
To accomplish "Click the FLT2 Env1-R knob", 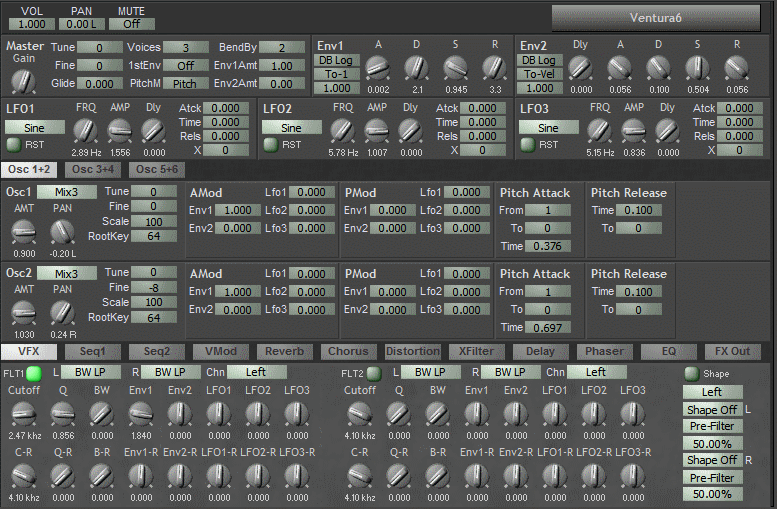I will click(x=477, y=476).
